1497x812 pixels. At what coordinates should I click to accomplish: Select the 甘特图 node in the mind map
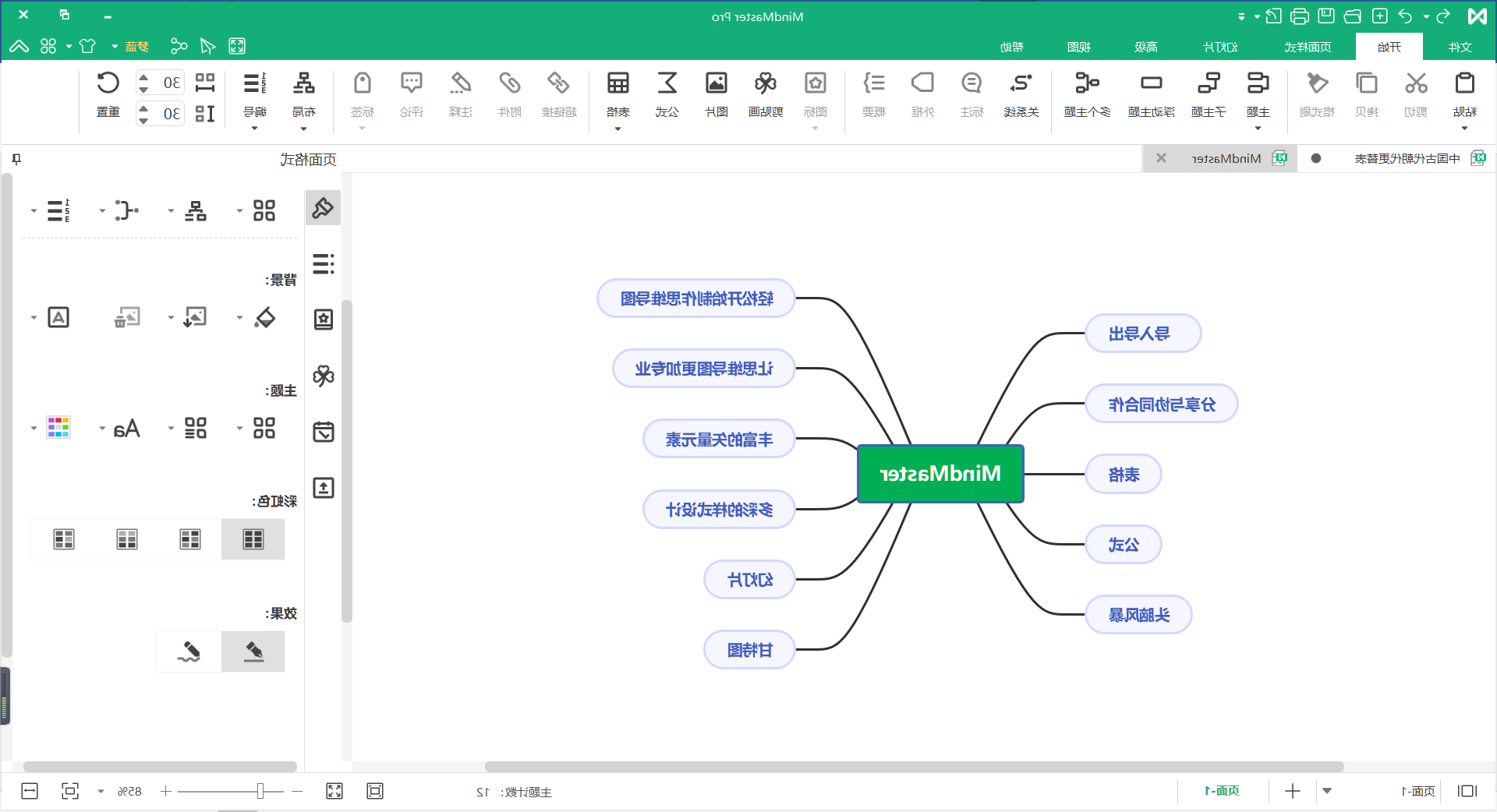[749, 650]
